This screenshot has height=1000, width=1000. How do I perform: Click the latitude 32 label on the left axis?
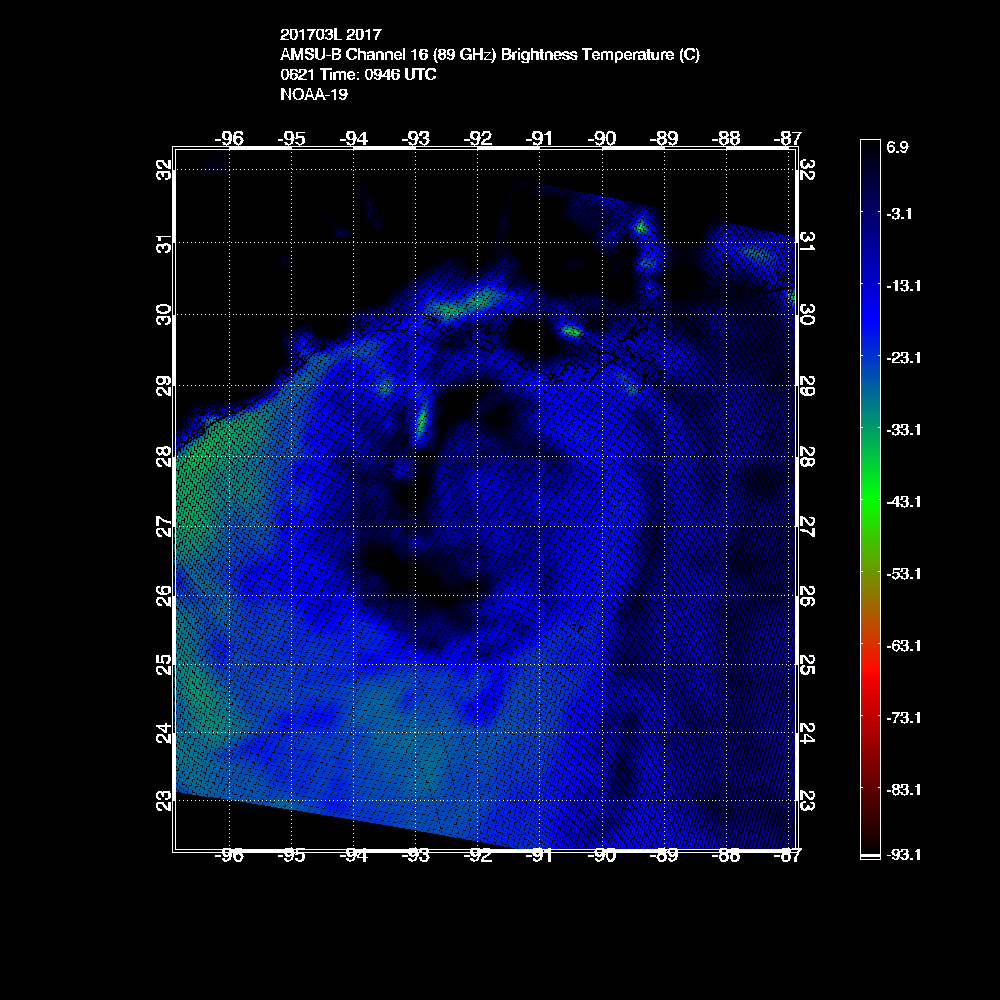coord(164,170)
